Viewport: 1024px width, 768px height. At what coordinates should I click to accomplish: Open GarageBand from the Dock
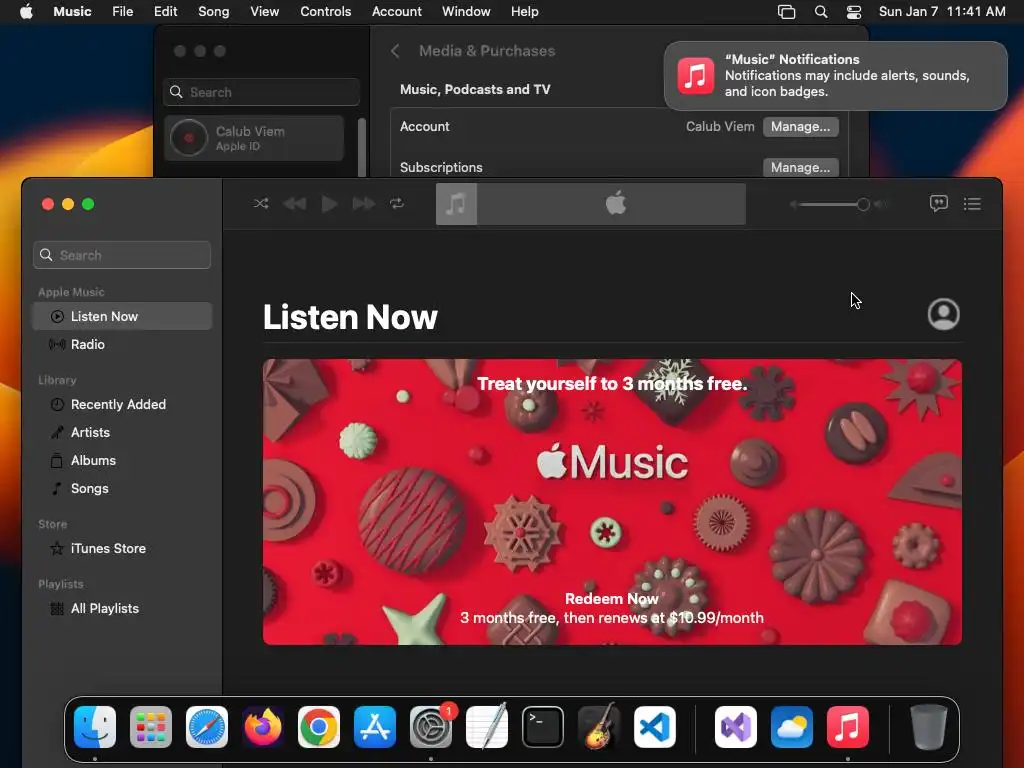click(599, 727)
